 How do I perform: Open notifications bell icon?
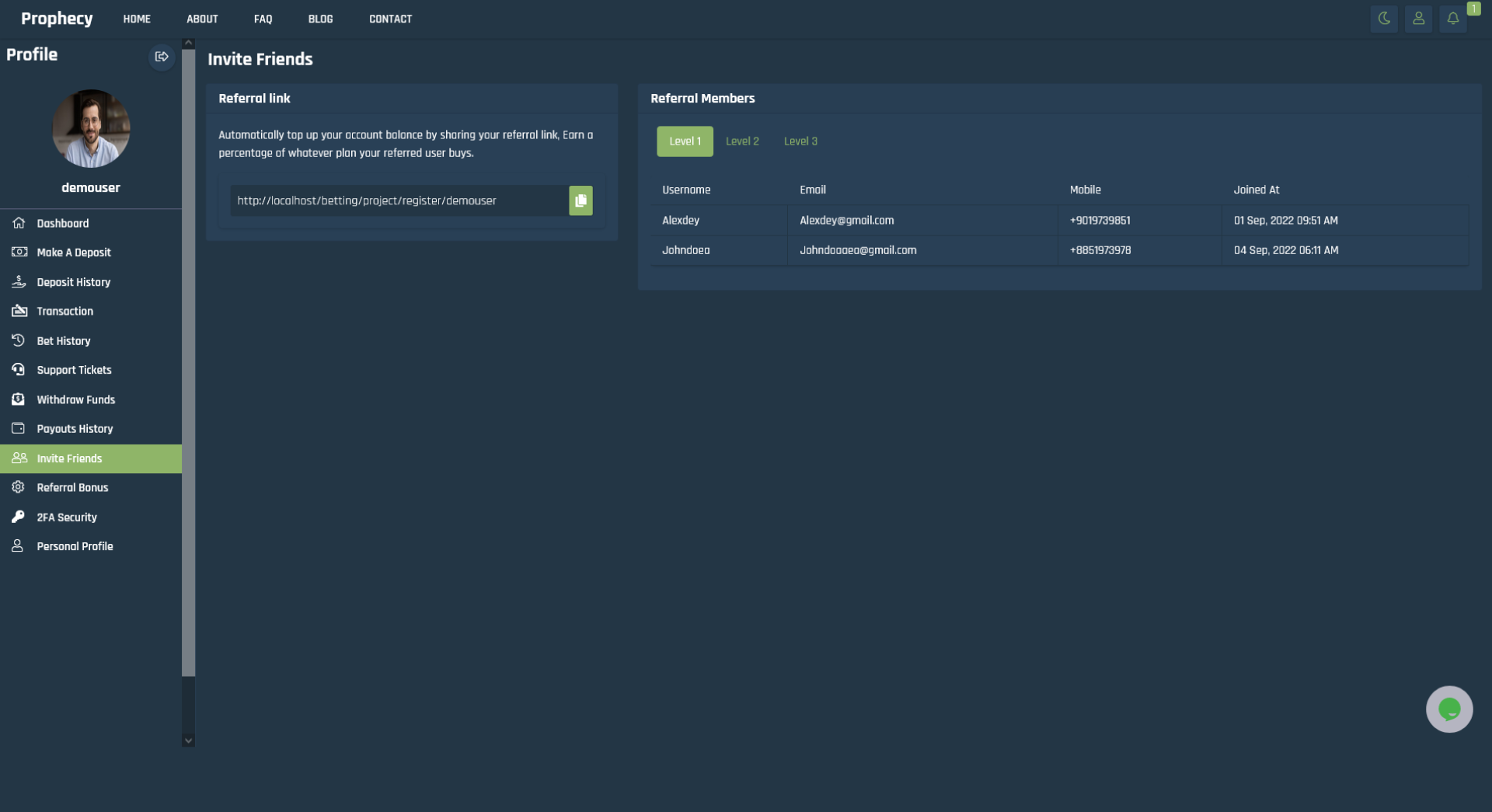click(1452, 19)
